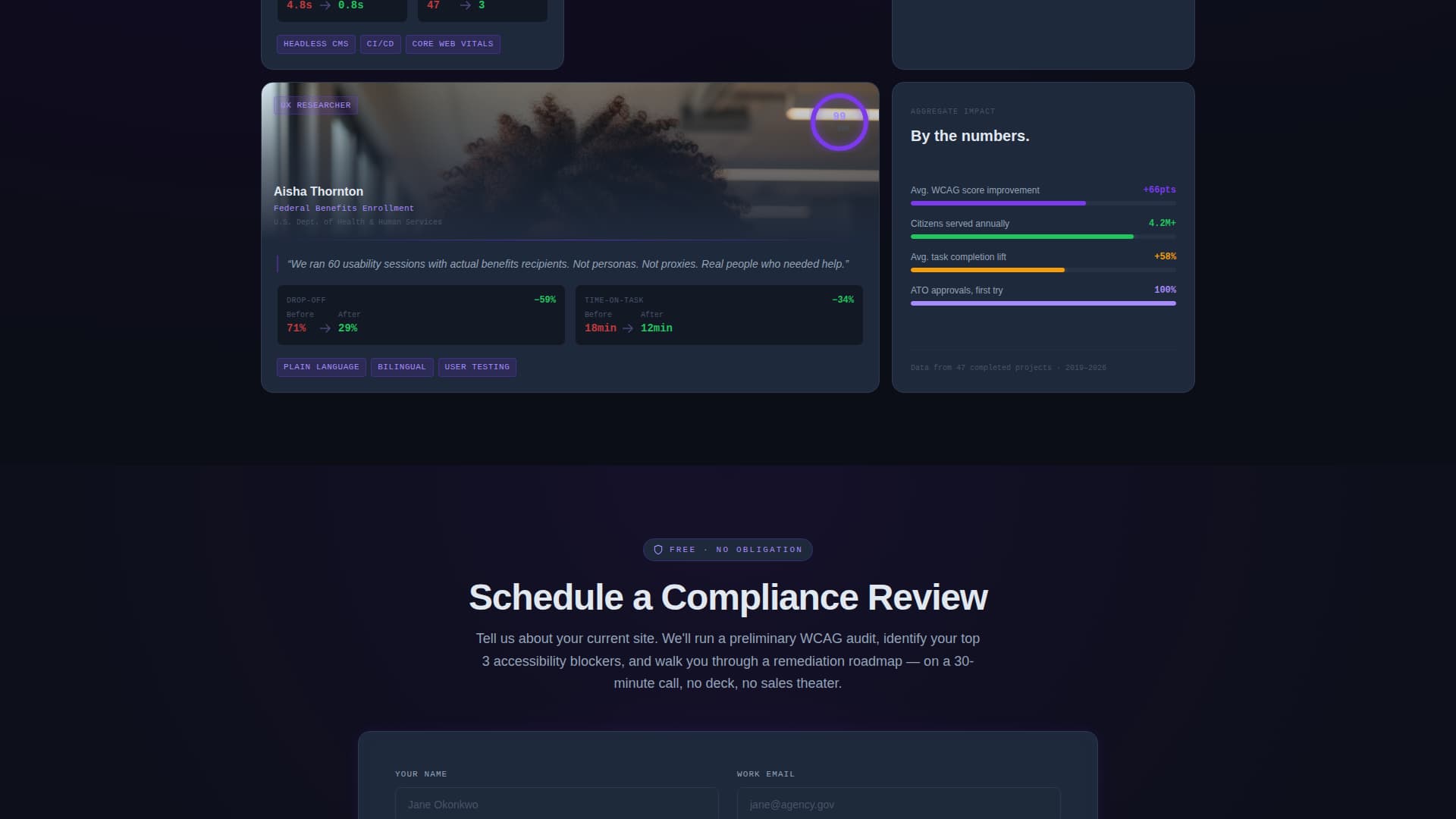Viewport: 1456px width, 819px height.
Task: Click the quote mark bar beside the testimonial
Action: (x=278, y=264)
